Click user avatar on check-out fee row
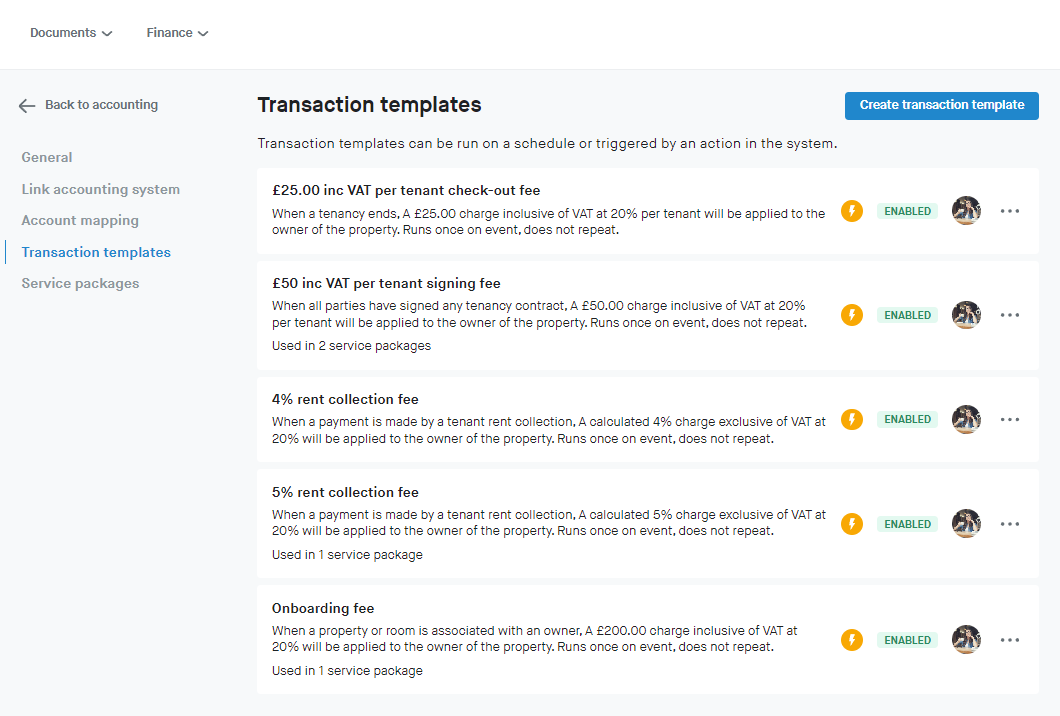The image size is (1060, 716). point(966,211)
